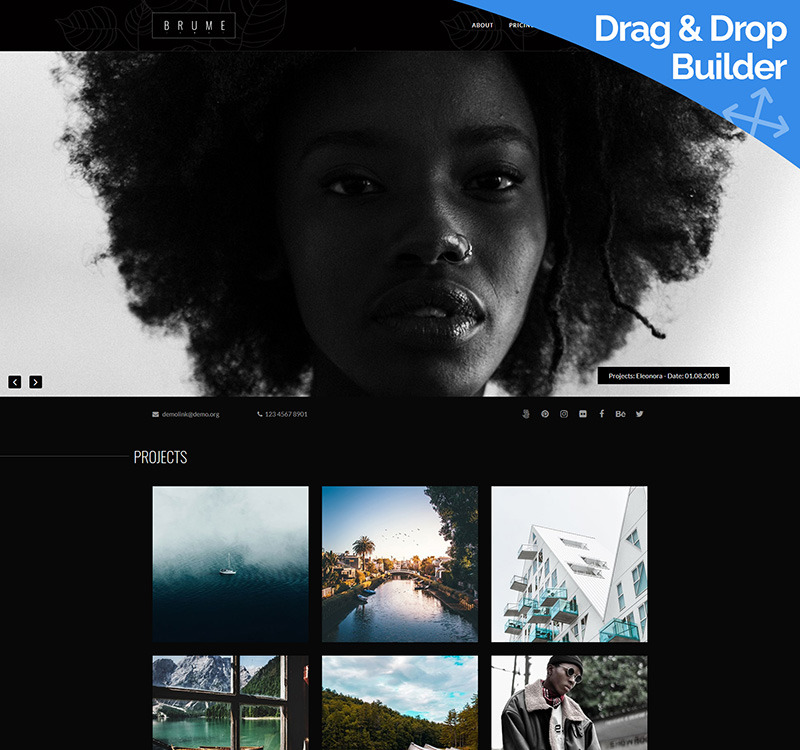Open the forested hills and sky thumbnail
This screenshot has width=800, height=750.
pos(400,703)
